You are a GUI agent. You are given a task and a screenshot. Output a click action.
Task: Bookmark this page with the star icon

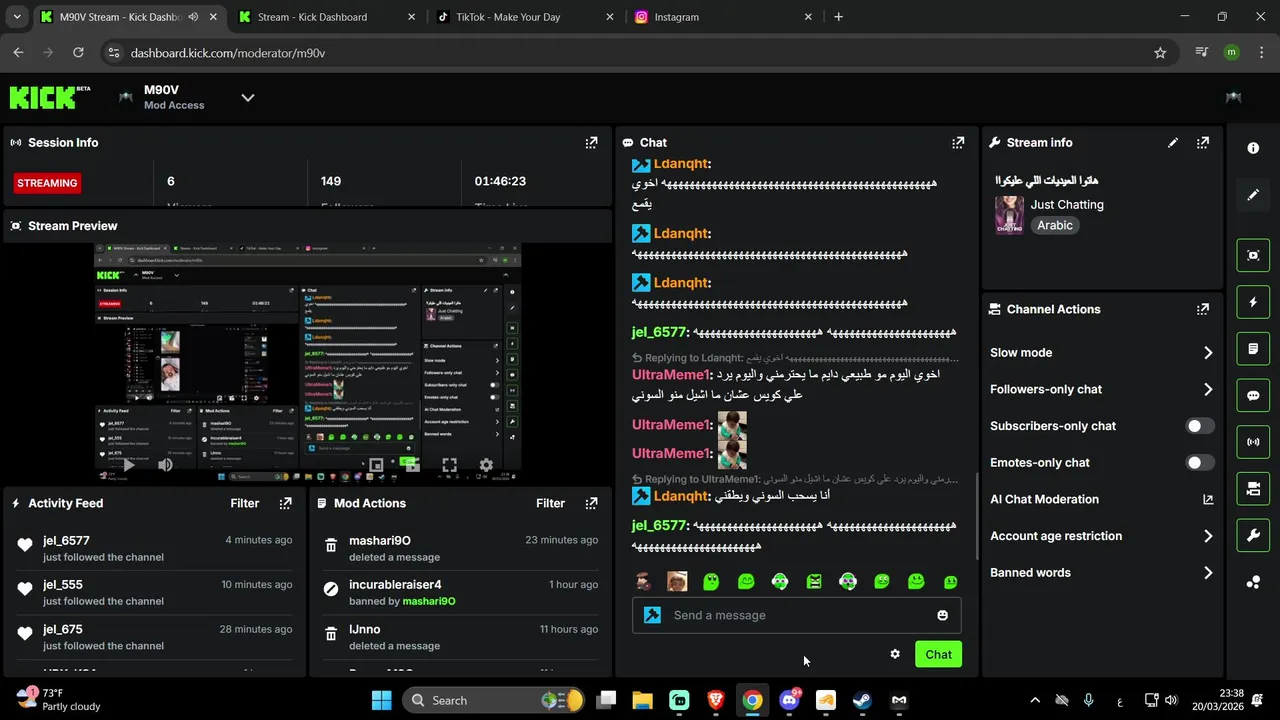point(1160,53)
